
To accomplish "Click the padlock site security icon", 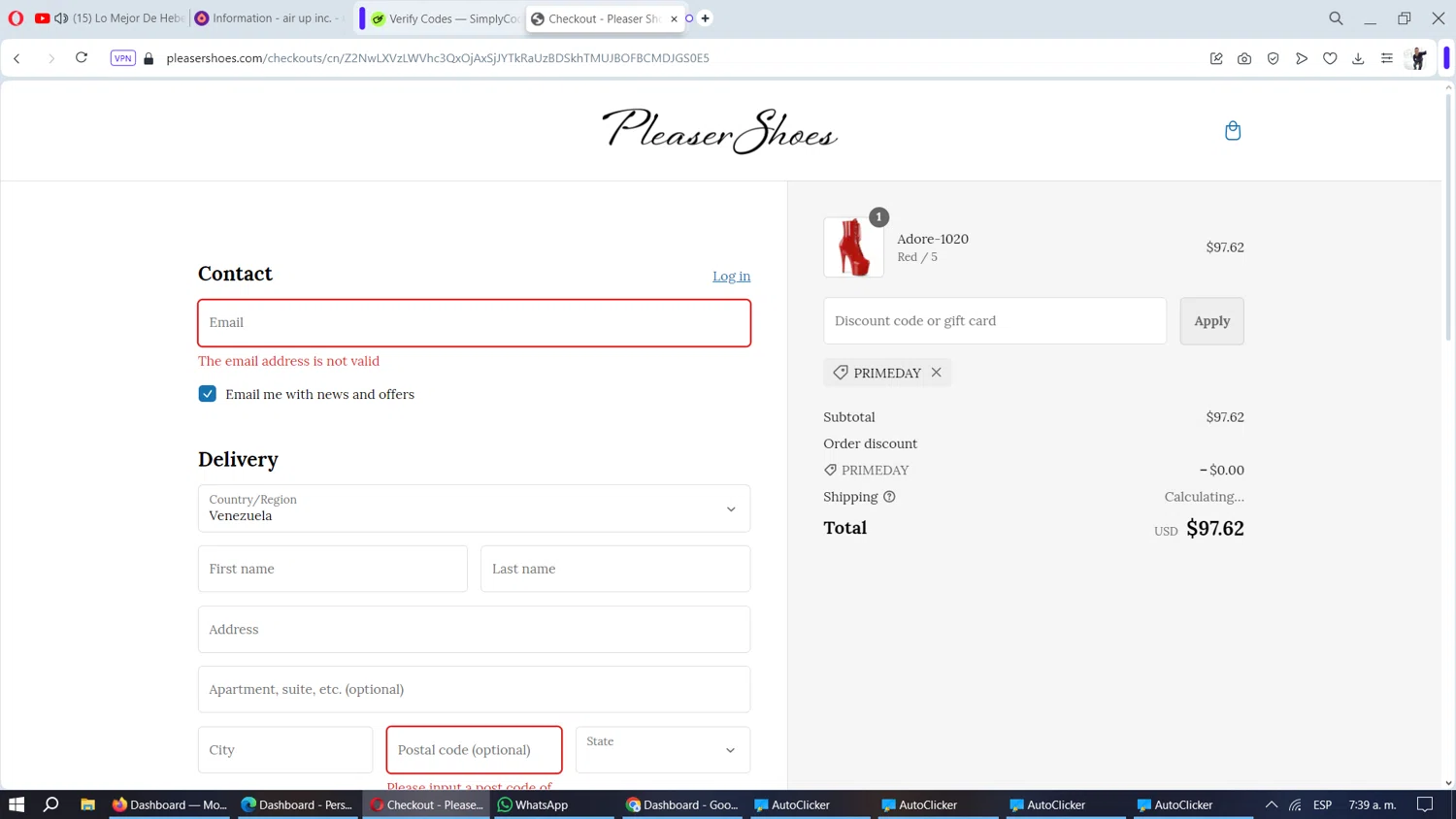I will [x=149, y=58].
